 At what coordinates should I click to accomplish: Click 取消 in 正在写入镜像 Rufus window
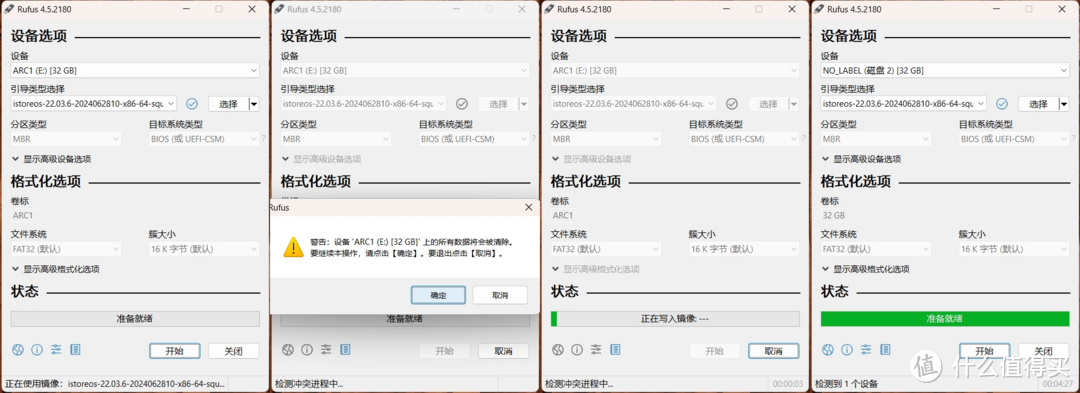coord(774,351)
